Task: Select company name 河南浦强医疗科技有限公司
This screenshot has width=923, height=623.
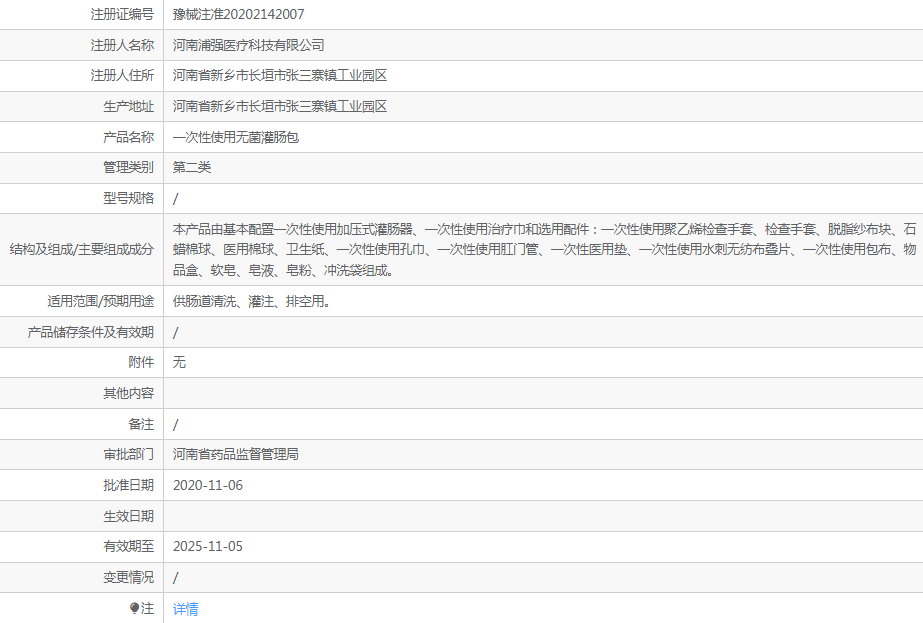Action: [x=248, y=45]
